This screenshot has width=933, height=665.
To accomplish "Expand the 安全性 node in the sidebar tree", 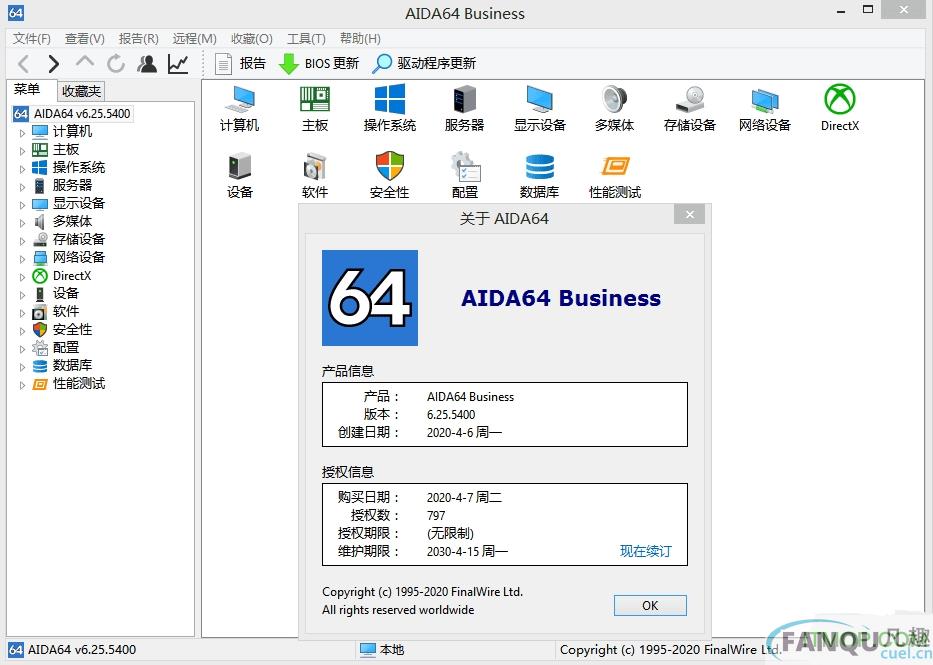I will [23, 331].
